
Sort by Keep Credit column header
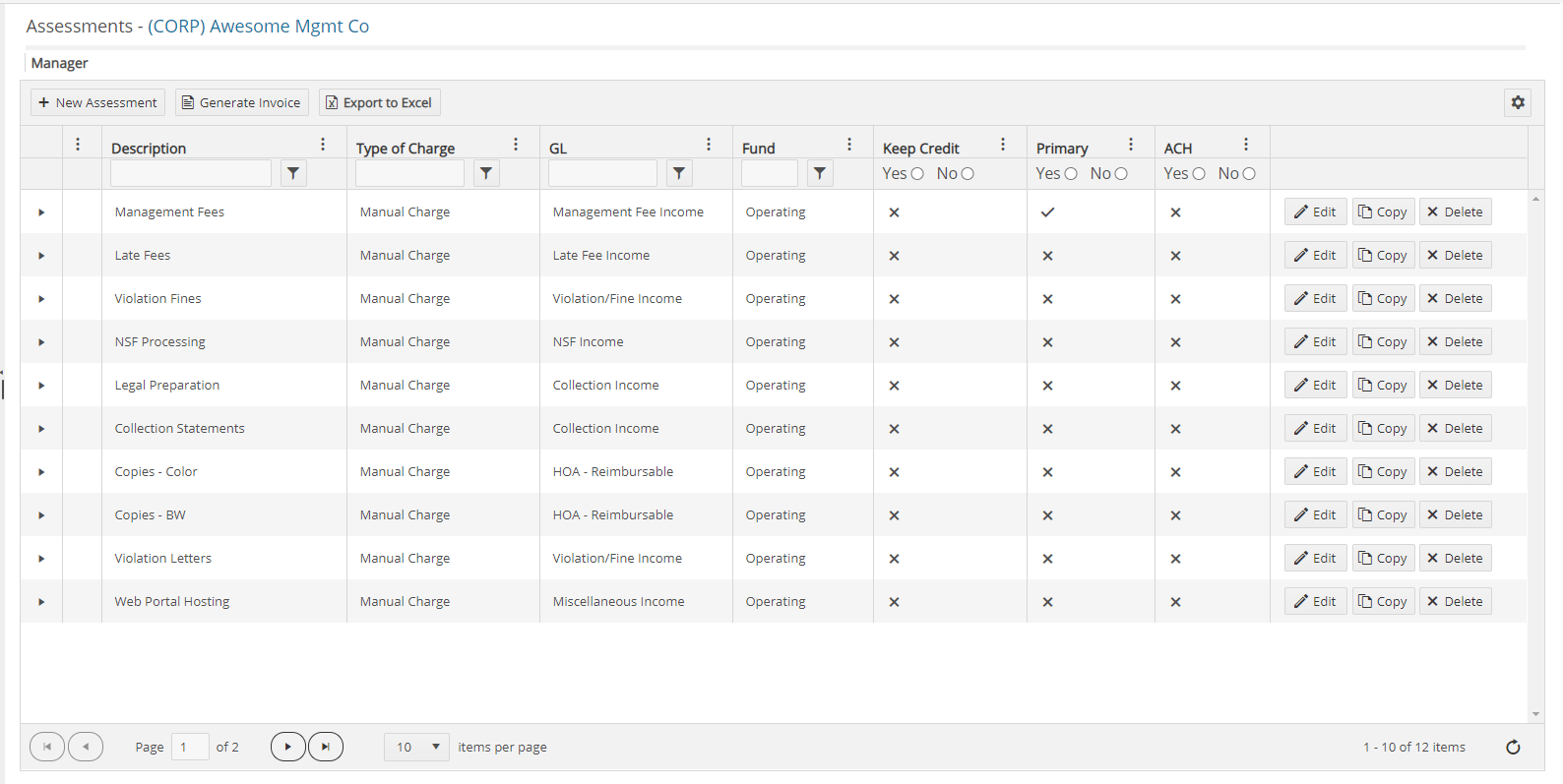[x=921, y=149]
